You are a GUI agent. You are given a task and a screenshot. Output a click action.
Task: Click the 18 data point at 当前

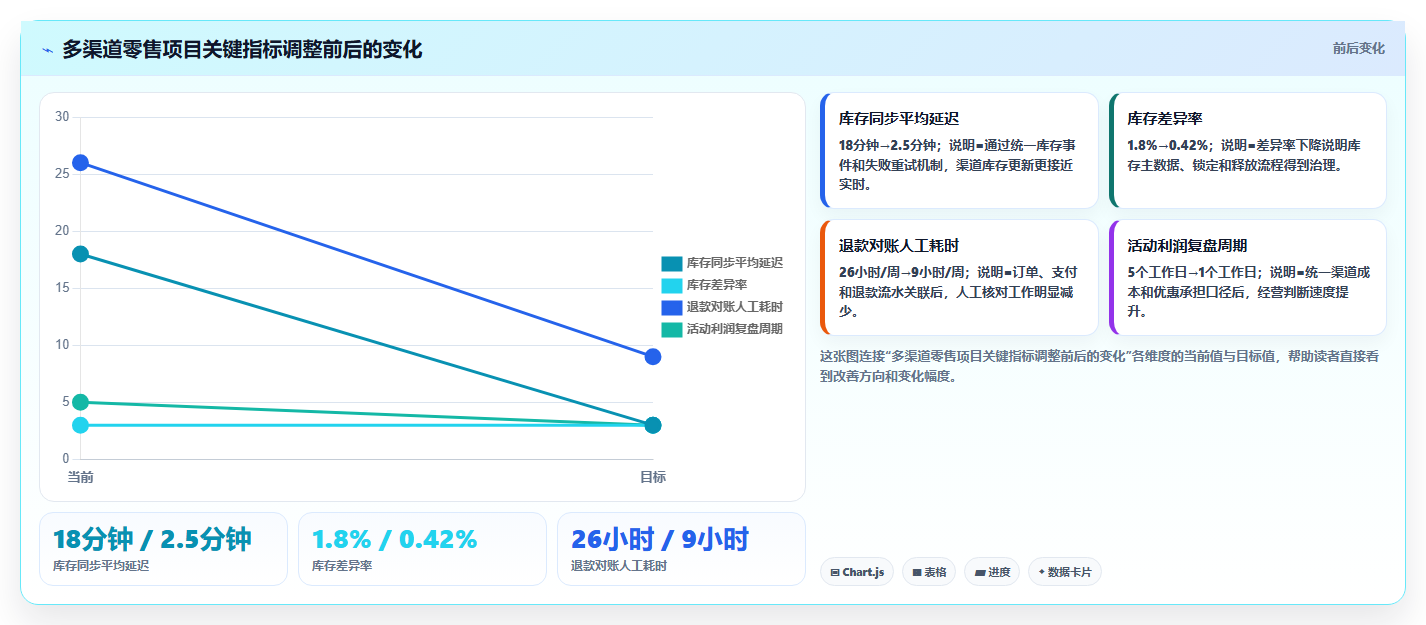(81, 254)
